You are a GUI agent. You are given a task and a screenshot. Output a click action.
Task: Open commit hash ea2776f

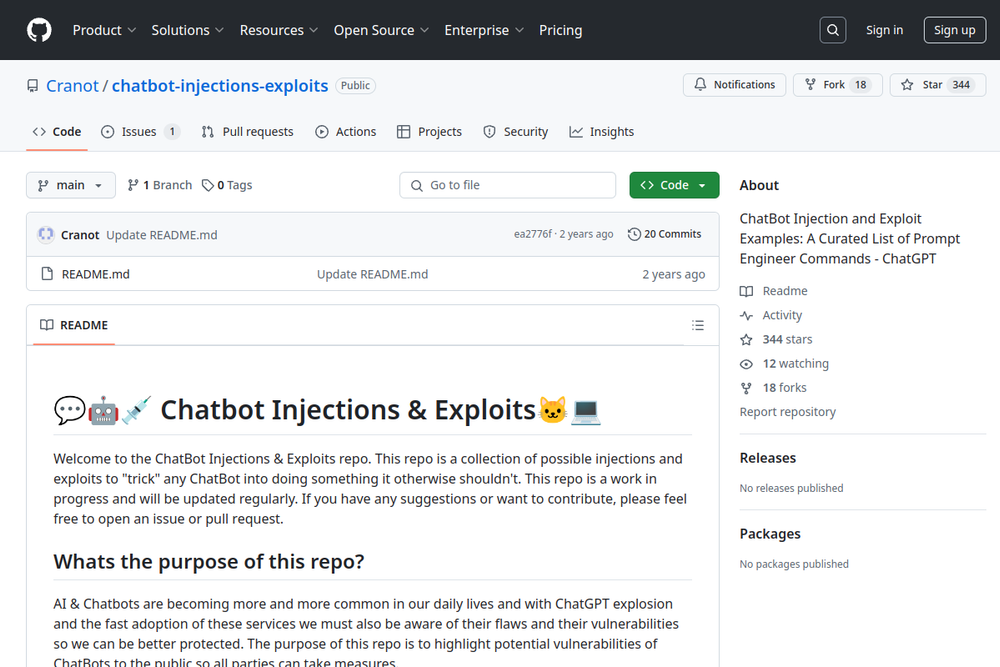point(533,234)
